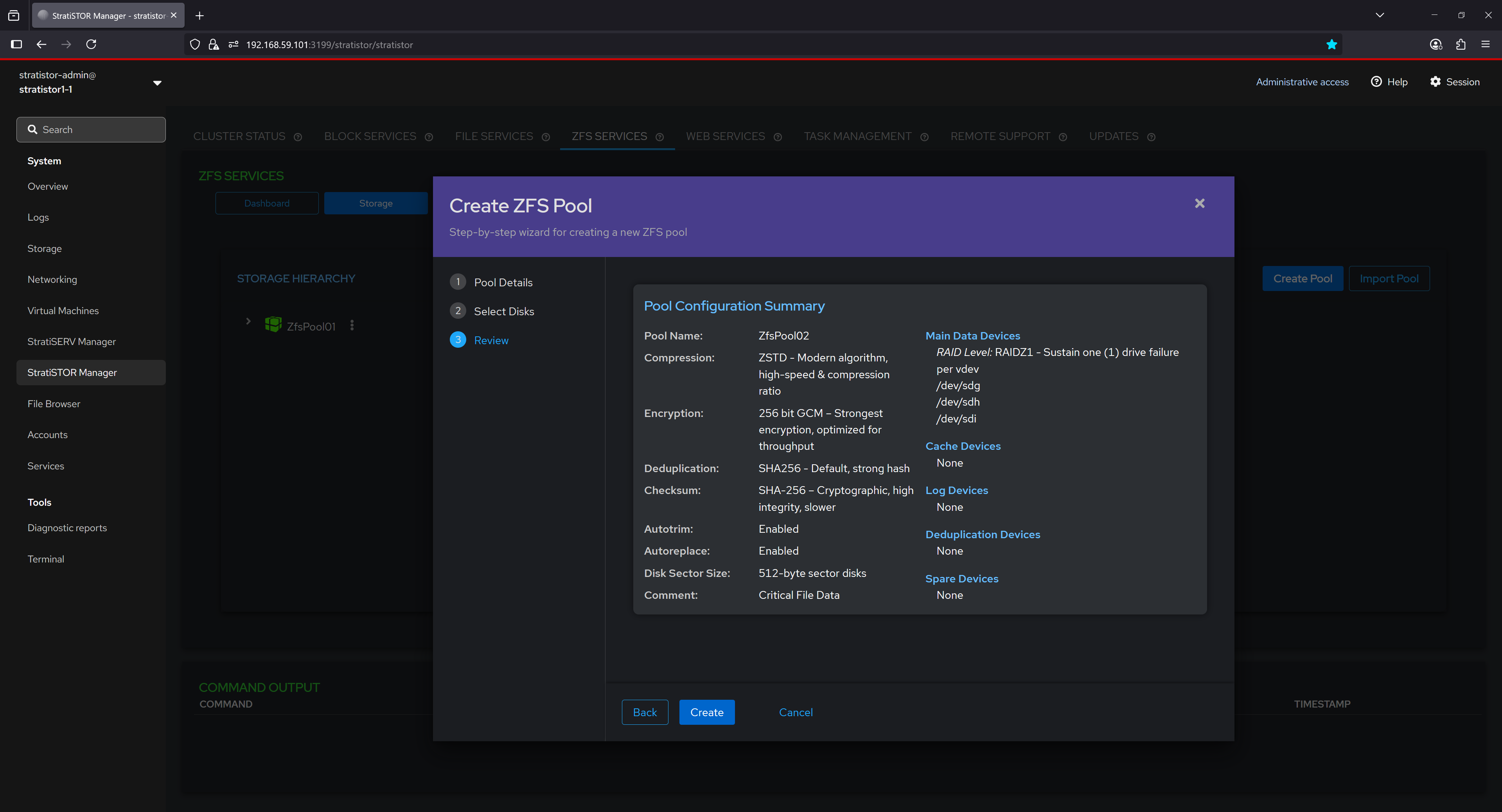Click the ZfsPool01 pool icon
This screenshot has height=812, width=1502.
[273, 324]
